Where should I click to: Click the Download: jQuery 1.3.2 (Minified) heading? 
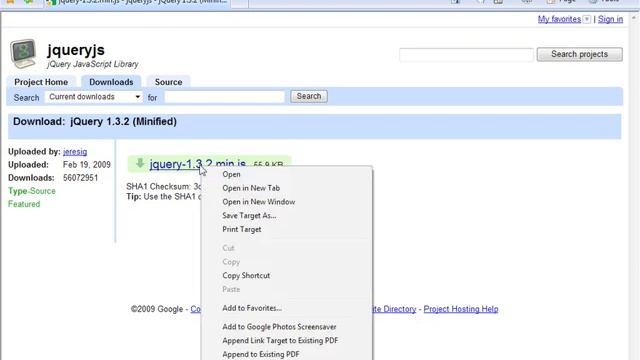tap(95, 122)
